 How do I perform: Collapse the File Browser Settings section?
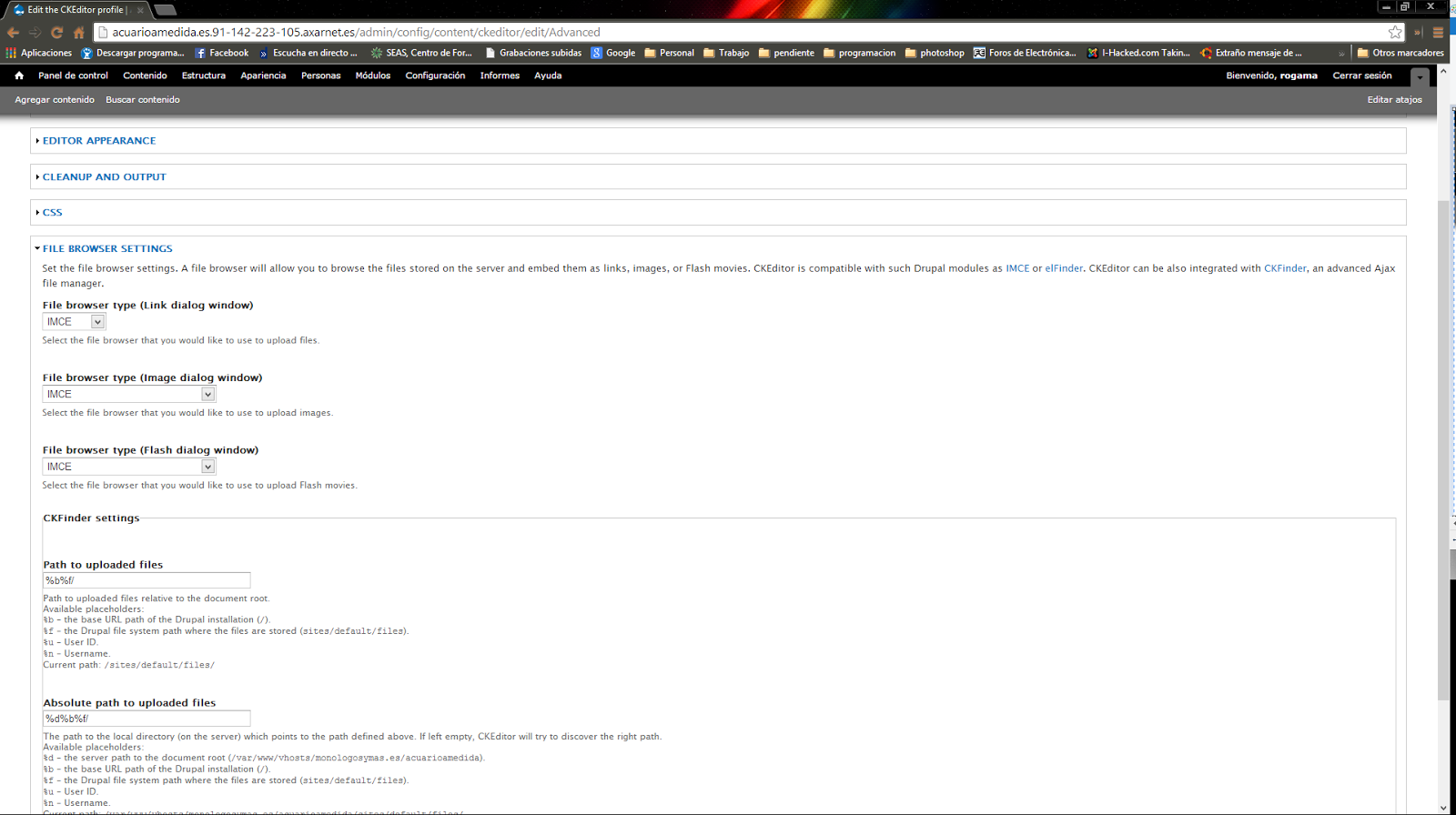[107, 248]
